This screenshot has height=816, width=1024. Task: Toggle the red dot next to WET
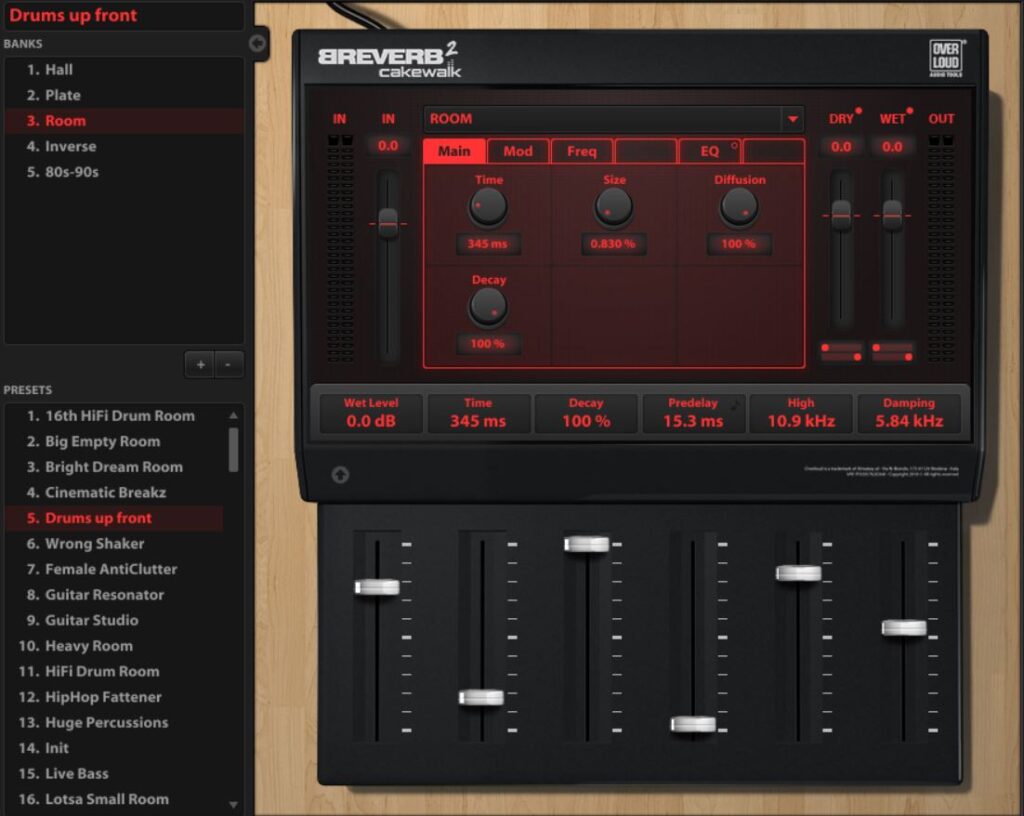click(910, 110)
